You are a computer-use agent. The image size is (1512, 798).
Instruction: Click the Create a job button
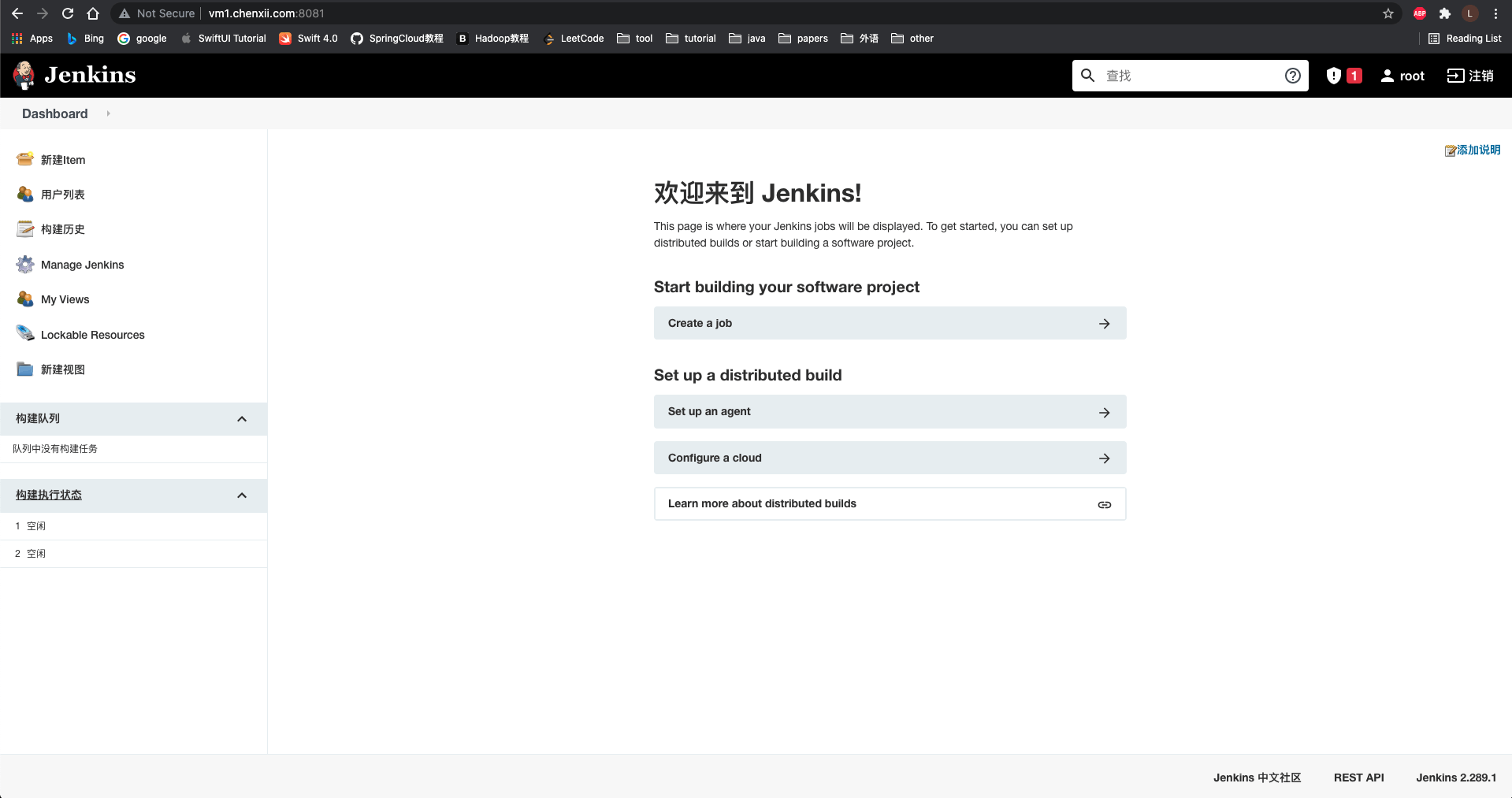[x=890, y=323]
